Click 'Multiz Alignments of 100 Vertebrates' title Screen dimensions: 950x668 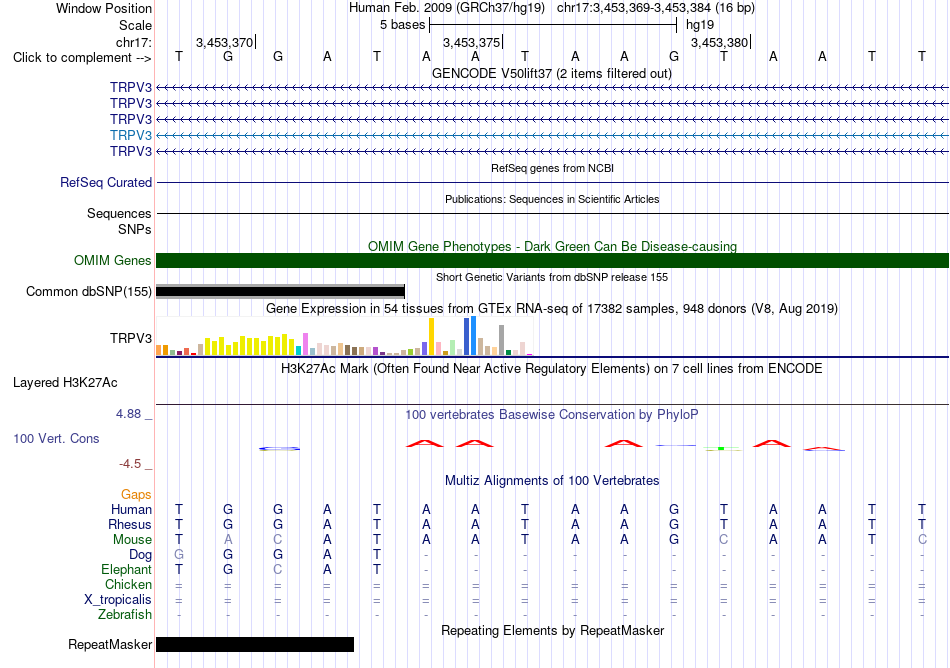point(552,481)
